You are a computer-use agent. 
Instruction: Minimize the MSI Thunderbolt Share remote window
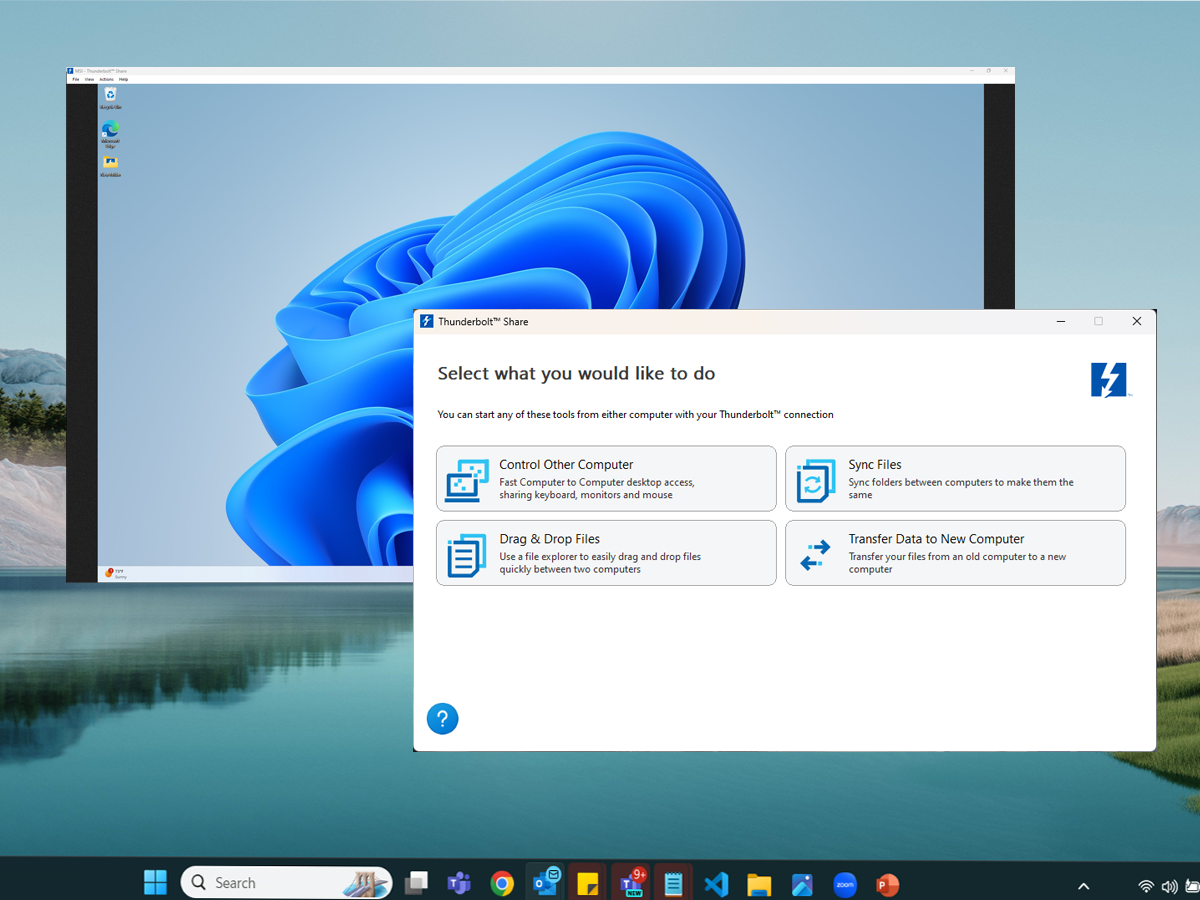972,71
